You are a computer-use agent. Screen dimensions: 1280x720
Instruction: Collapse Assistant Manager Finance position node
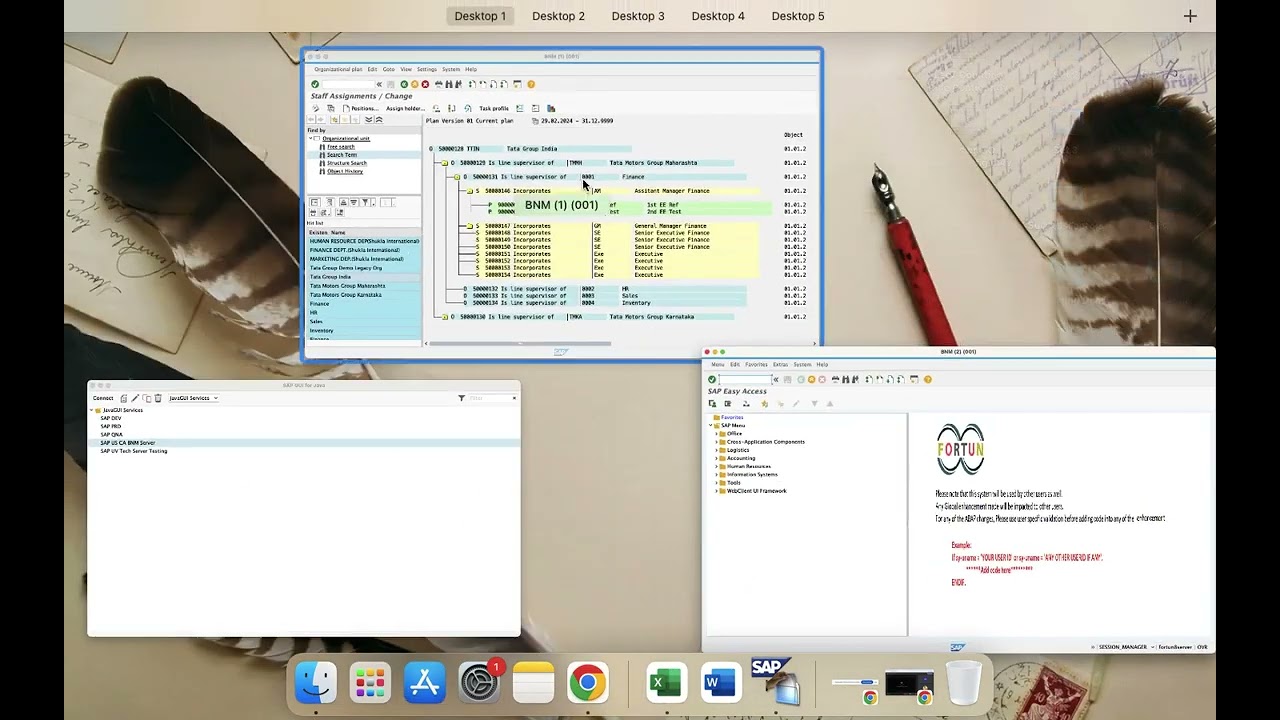pyautogui.click(x=470, y=191)
